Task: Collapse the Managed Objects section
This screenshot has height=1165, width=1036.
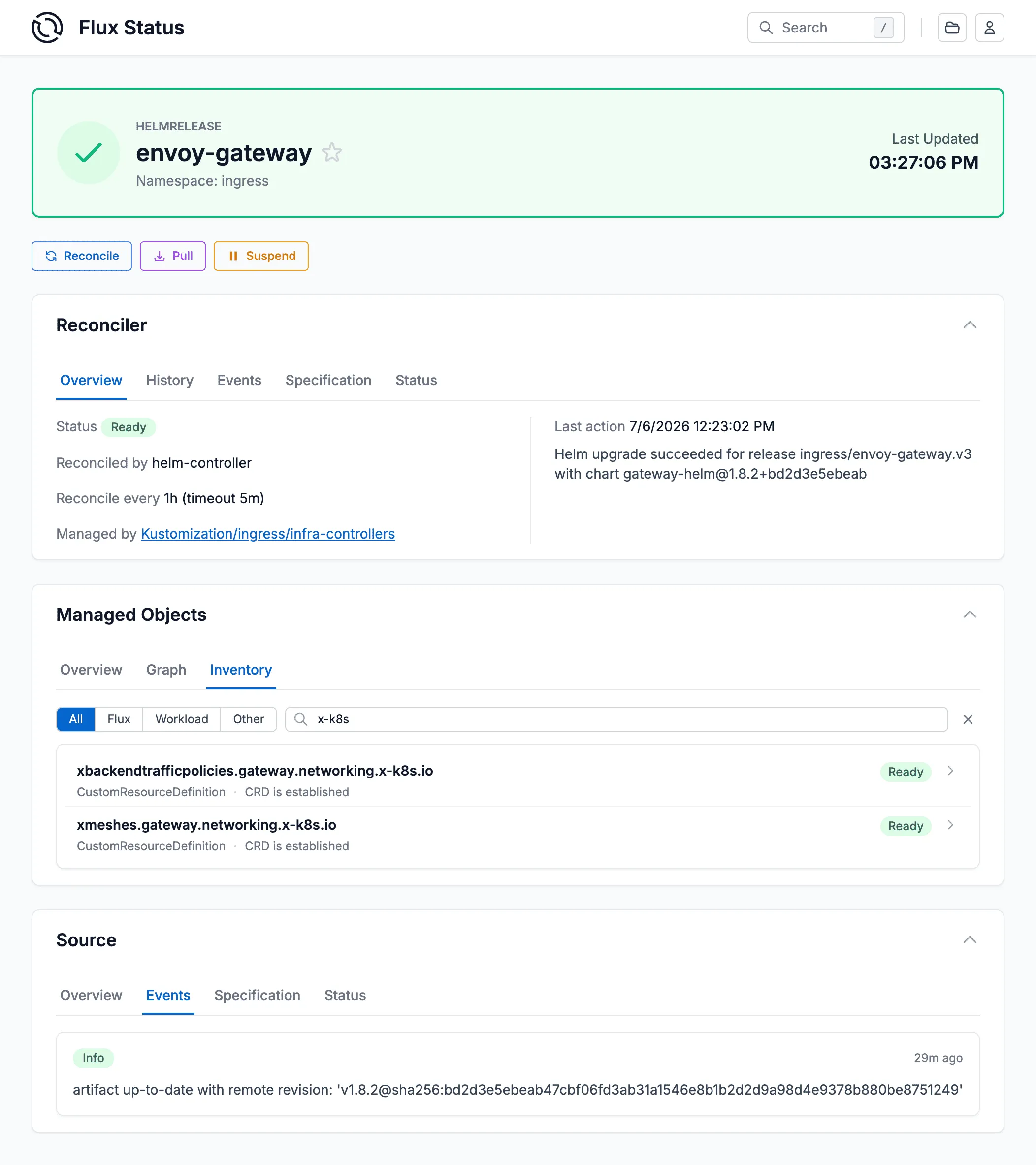Action: click(970, 615)
